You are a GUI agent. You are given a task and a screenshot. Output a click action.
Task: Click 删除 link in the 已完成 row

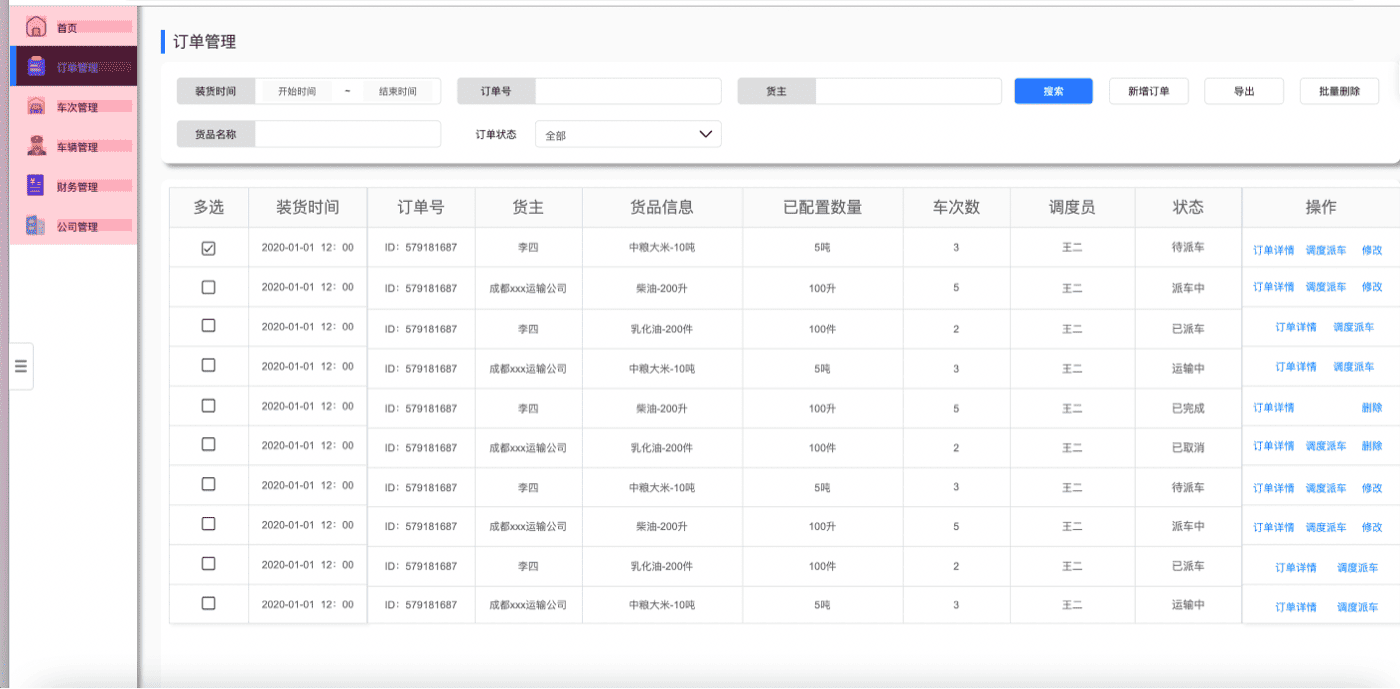coord(1372,408)
